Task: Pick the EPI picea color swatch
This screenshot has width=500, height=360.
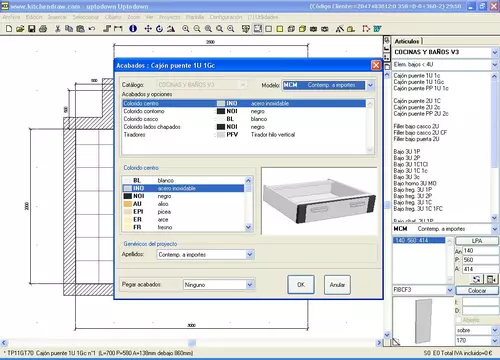Action: (128, 212)
